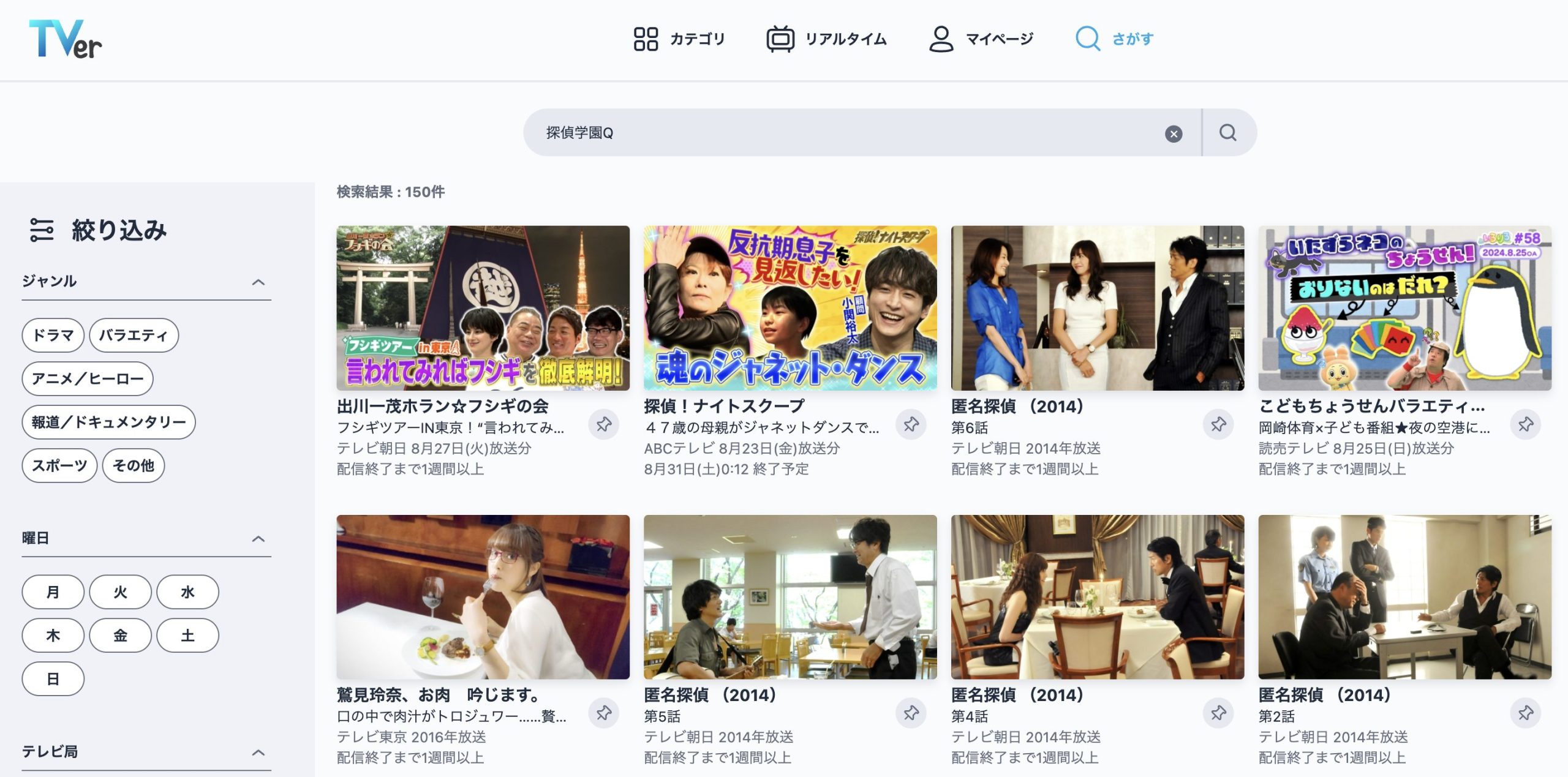1568x777 pixels.
Task: Open 匿名探偵 (2014) 第5話 title link
Action: click(x=710, y=695)
